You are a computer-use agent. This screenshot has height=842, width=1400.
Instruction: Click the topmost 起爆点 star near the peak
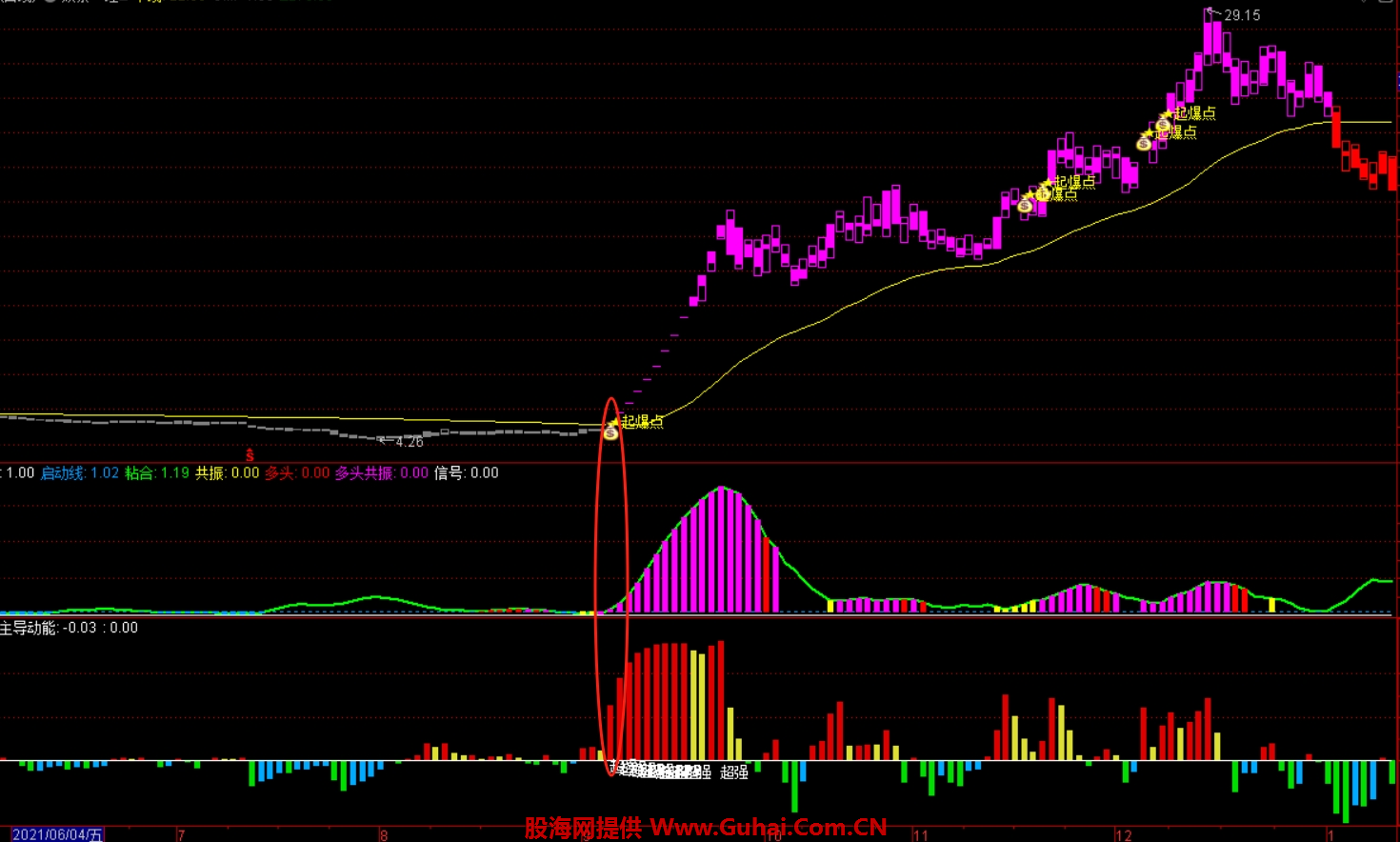pos(1167,114)
